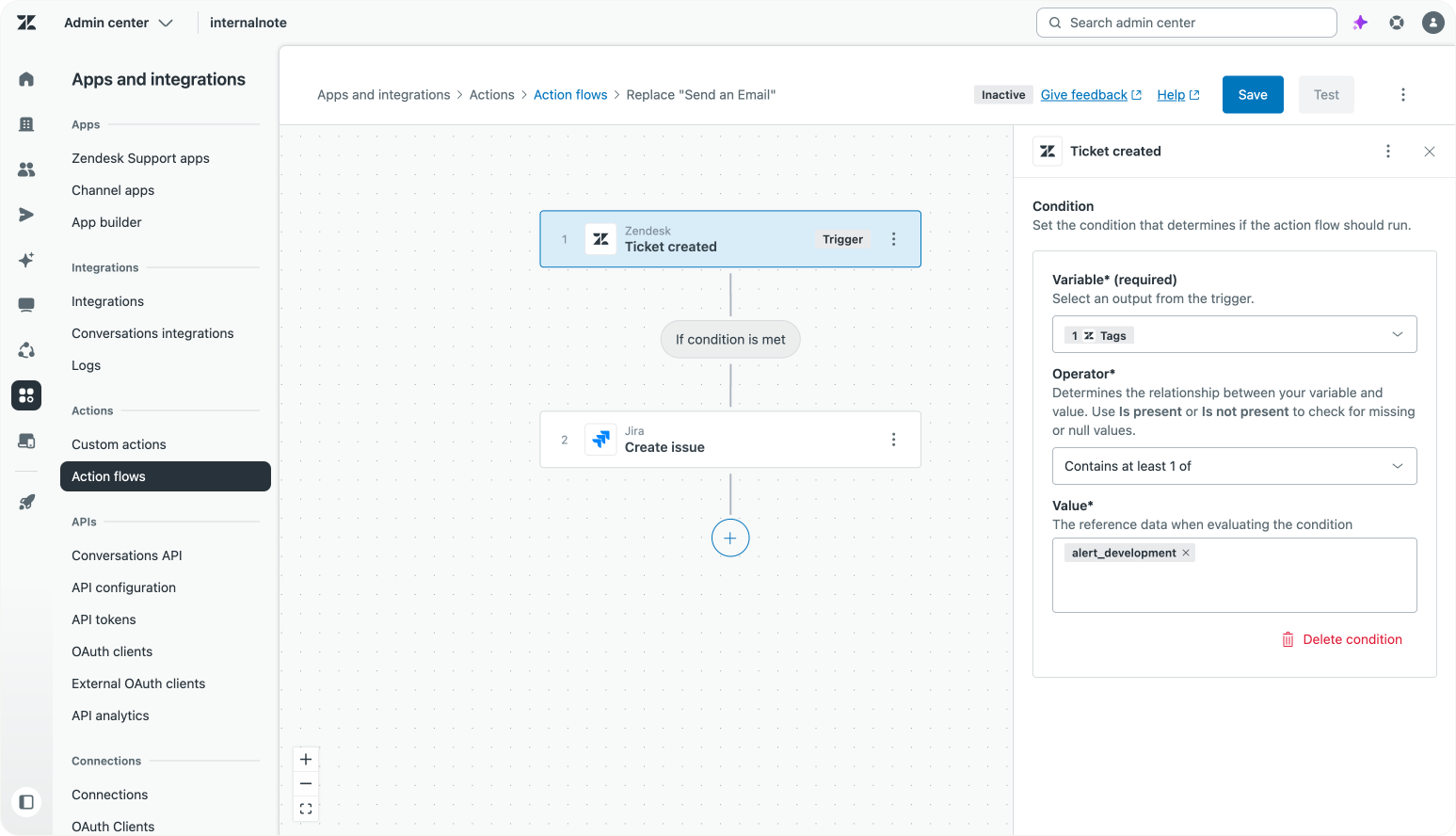Zoom out on the flow canvas
1456x836 pixels.
pos(306,783)
